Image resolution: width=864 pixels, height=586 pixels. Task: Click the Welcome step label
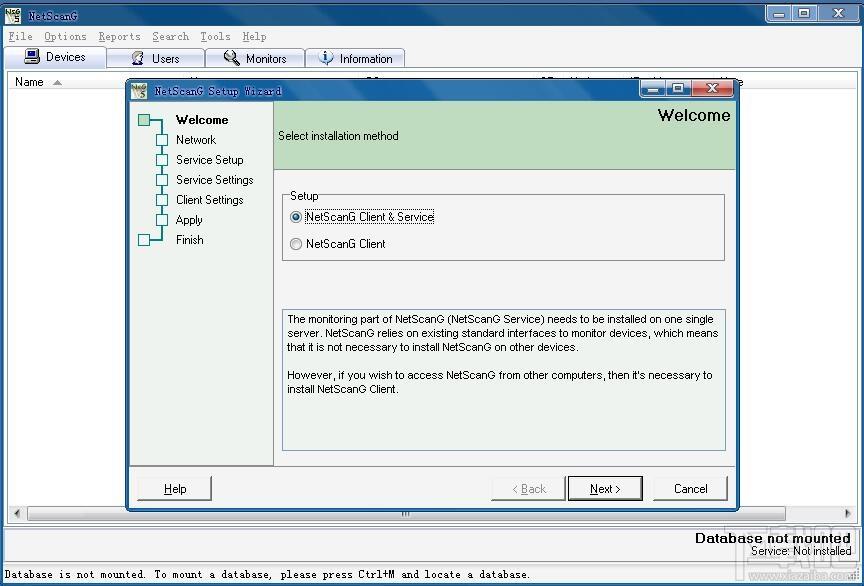pyautogui.click(x=202, y=120)
